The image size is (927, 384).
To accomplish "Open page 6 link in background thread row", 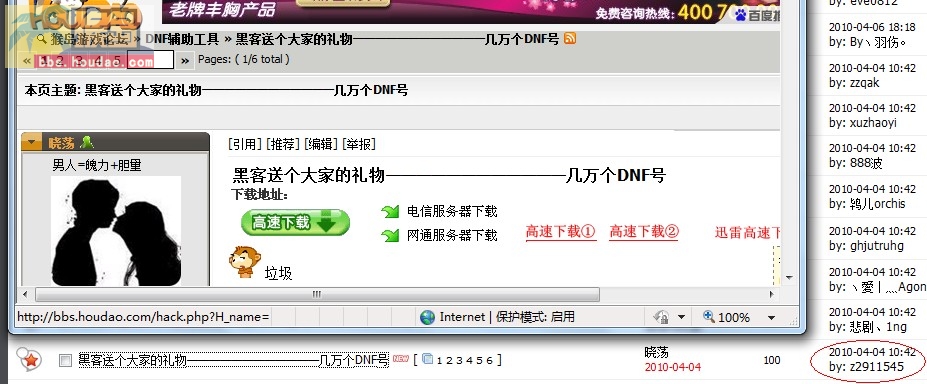I will pyautogui.click(x=489, y=360).
